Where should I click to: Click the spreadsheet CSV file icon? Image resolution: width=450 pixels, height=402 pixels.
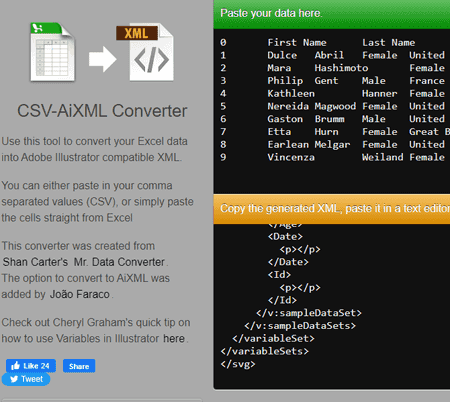[53, 52]
